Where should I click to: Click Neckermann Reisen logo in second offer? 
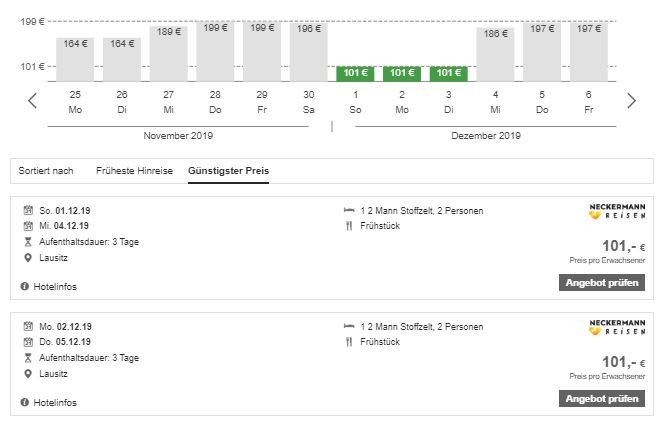pos(617,328)
